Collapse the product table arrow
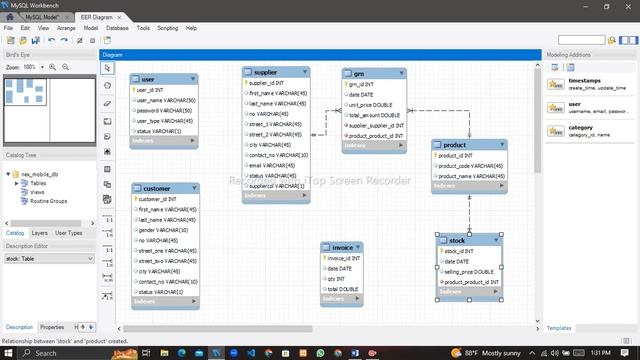Viewport: 640px width, 360px height. pyautogui.click(x=502, y=144)
